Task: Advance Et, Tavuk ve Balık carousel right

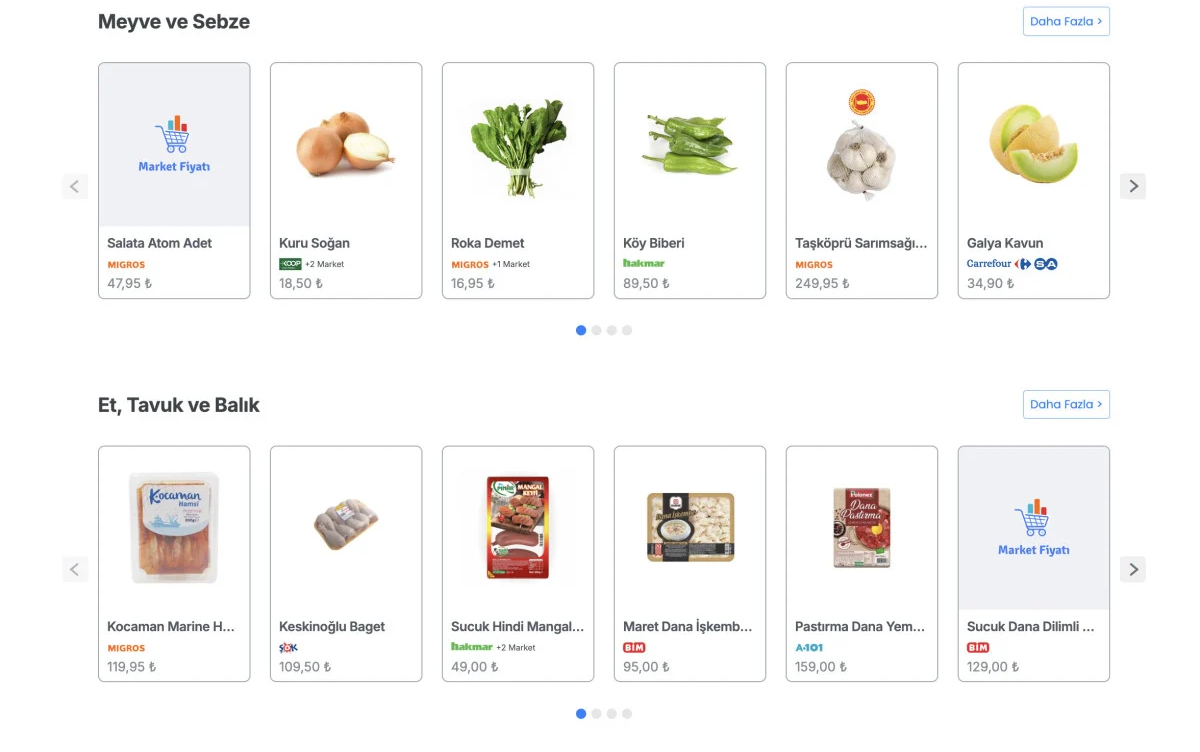Action: click(1133, 570)
